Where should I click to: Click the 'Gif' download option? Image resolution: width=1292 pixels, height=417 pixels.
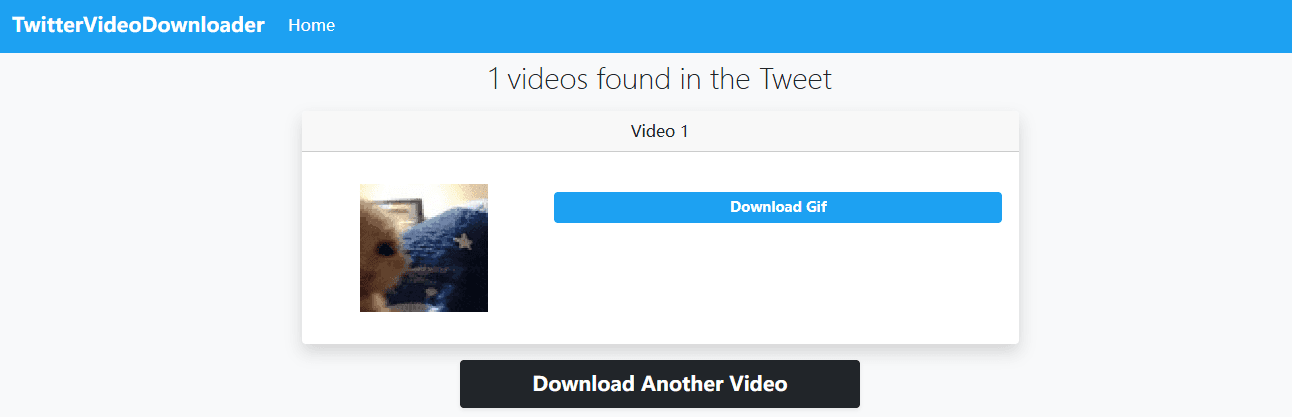tap(777, 207)
